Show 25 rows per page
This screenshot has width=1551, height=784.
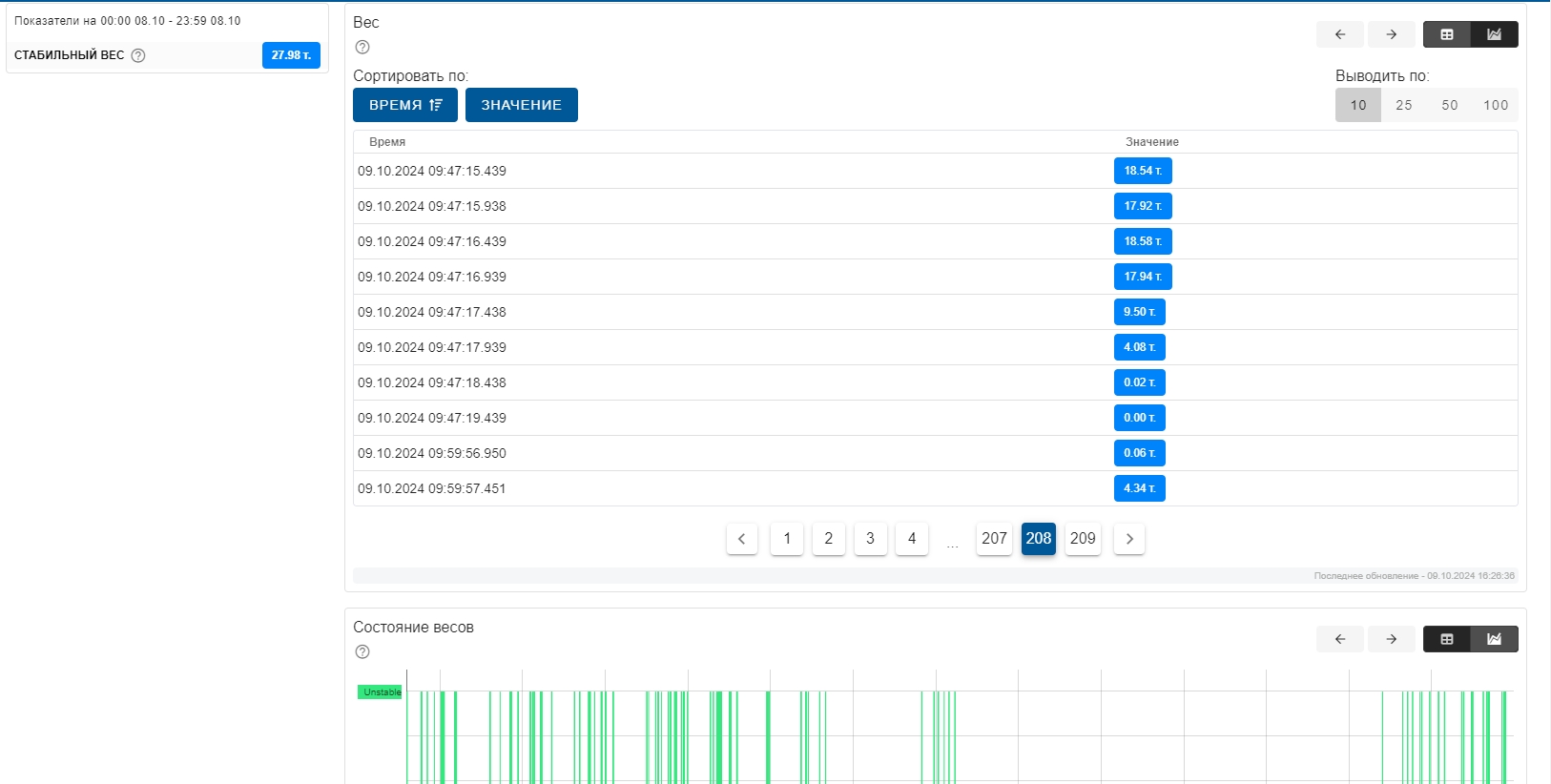(x=1404, y=105)
